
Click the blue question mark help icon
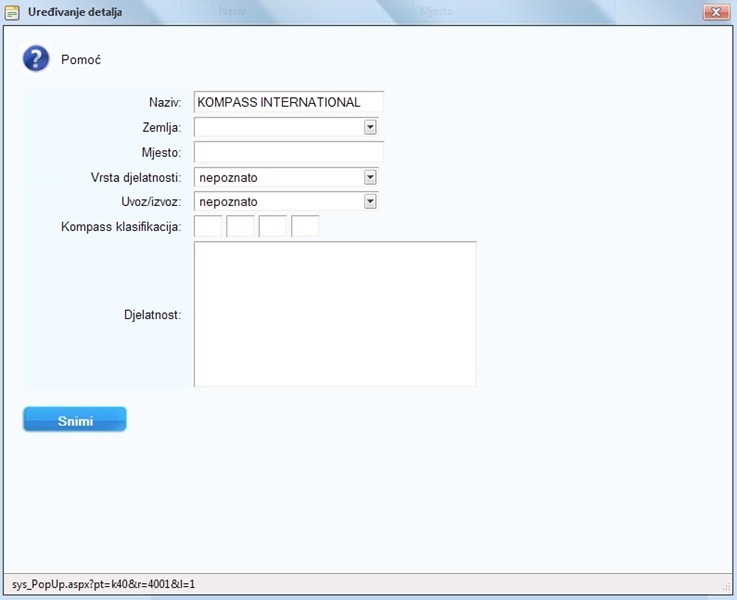click(x=36, y=59)
